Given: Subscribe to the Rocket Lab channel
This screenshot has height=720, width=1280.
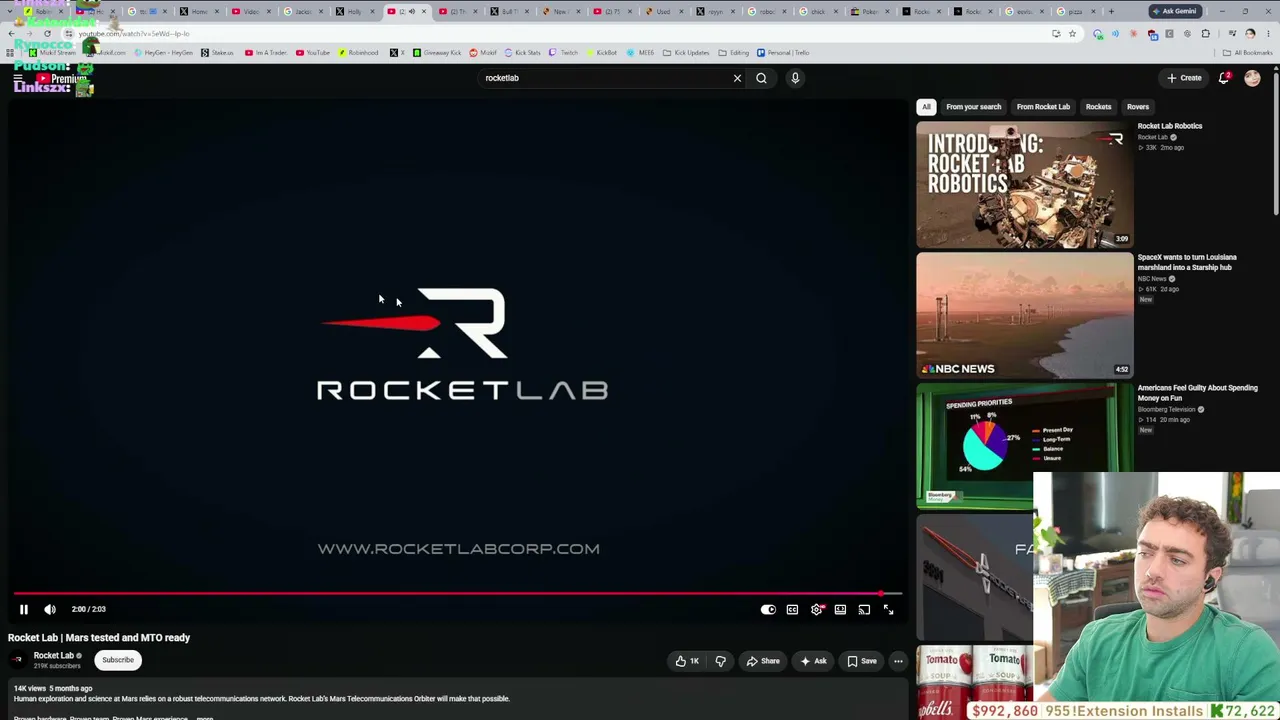Looking at the screenshot, I should (118, 660).
